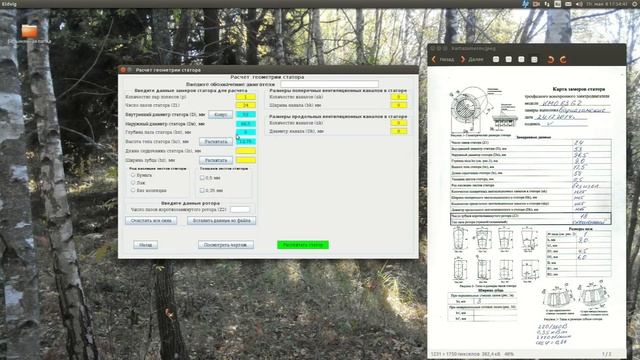The height and width of the screenshot is (360, 640).
Task: Check the 0,5 мм sheet thickness box
Action: 202,178
